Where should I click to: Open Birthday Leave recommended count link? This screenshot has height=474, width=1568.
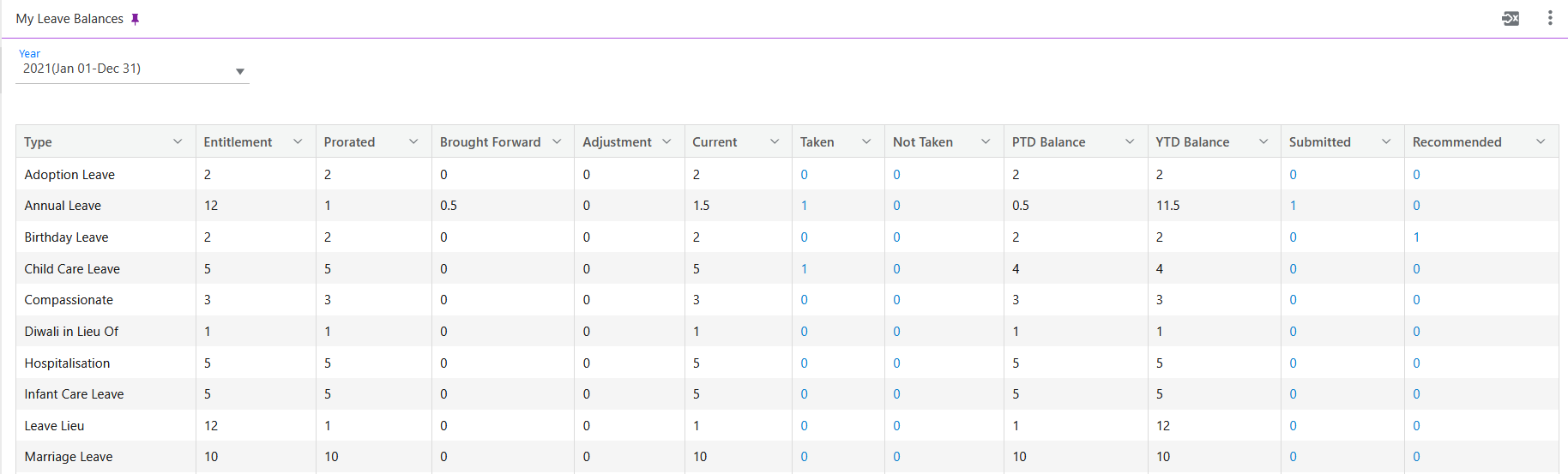(1416, 237)
